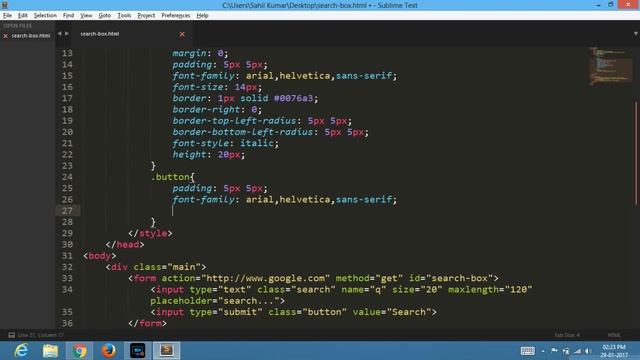Switch to Sublime Text in taskbar
640x360 pixels.
click(167, 351)
